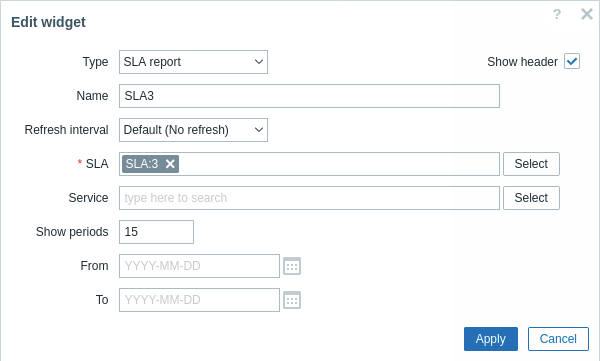600x361 pixels.
Task: Focus the Name text field
Action: click(309, 96)
